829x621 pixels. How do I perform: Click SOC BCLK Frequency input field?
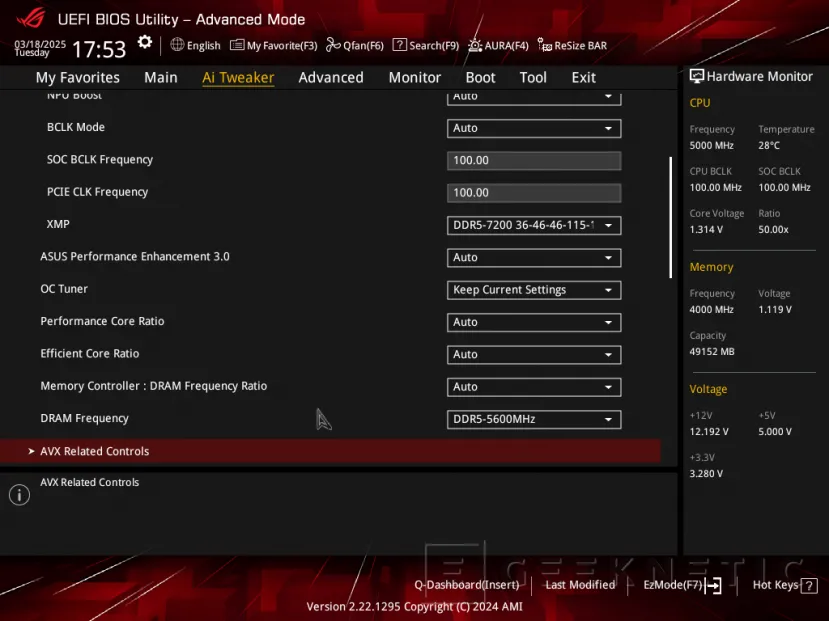[x=534, y=161]
